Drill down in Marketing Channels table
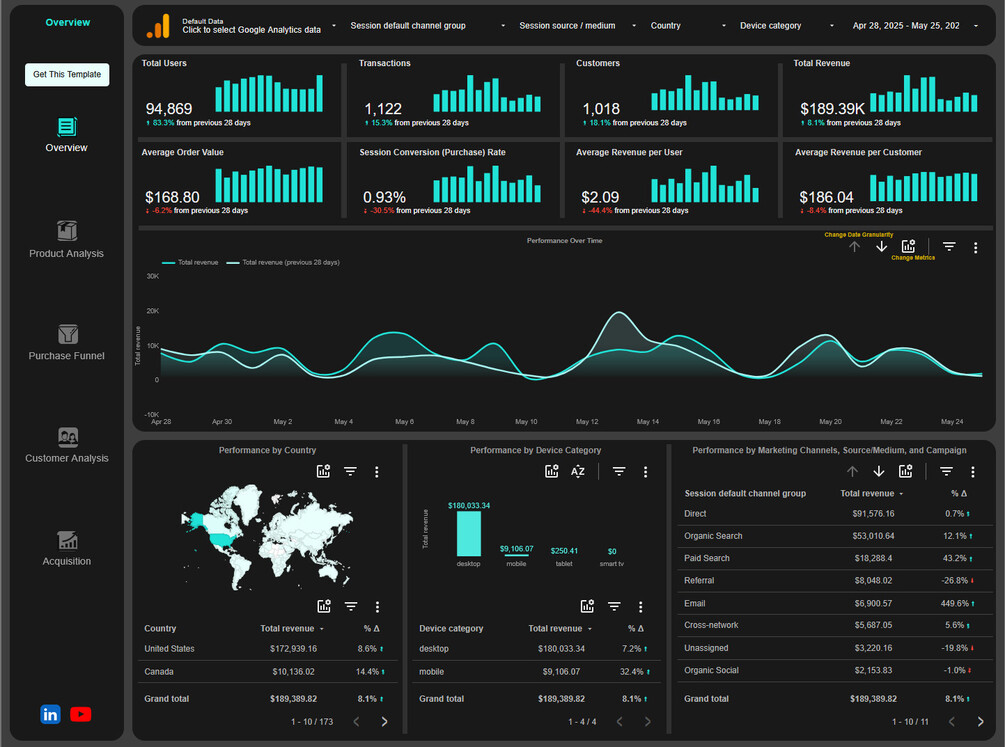Screen dimensions: 1005x747 tap(879, 471)
